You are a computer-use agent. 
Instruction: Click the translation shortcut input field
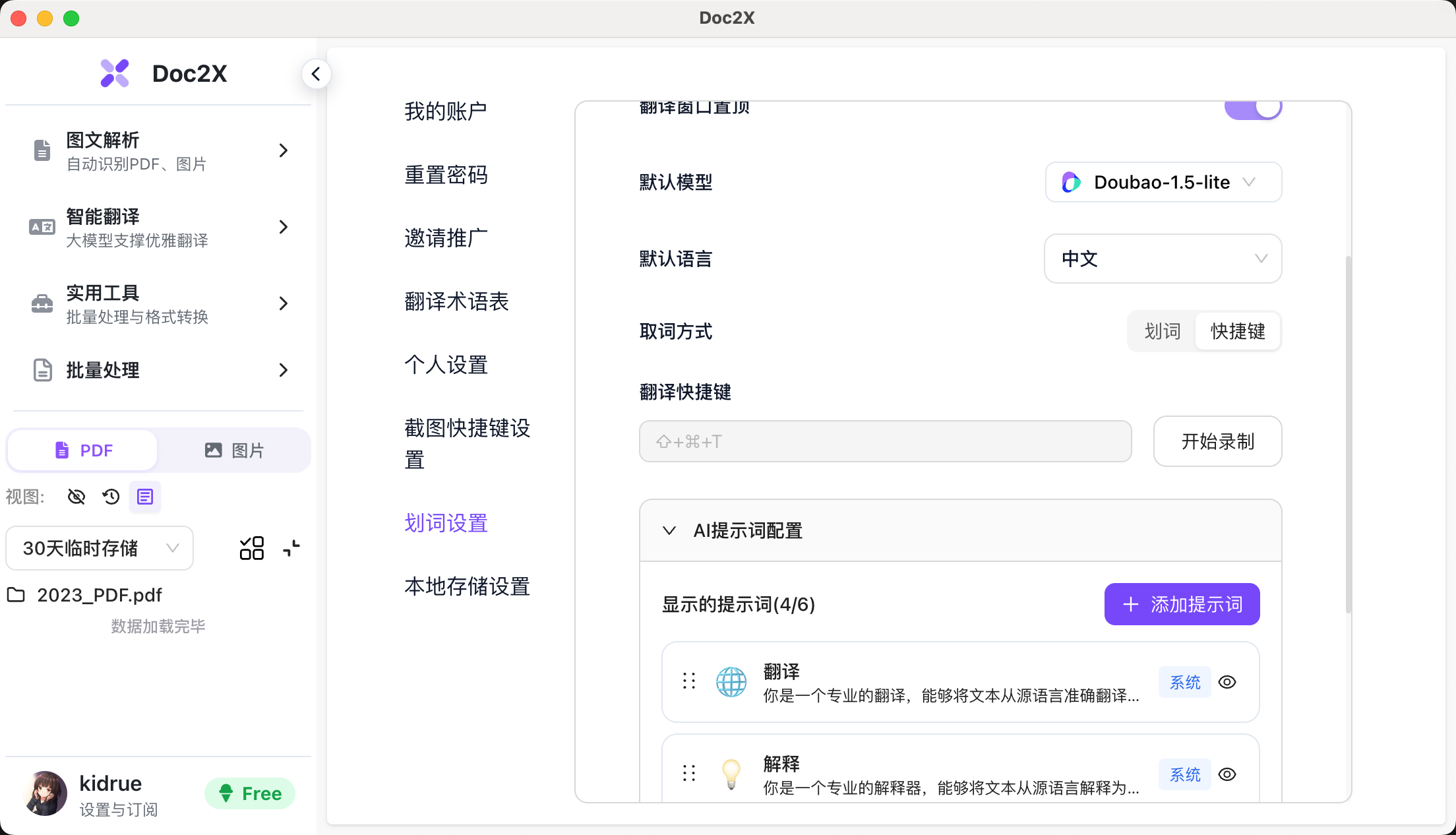(x=884, y=441)
